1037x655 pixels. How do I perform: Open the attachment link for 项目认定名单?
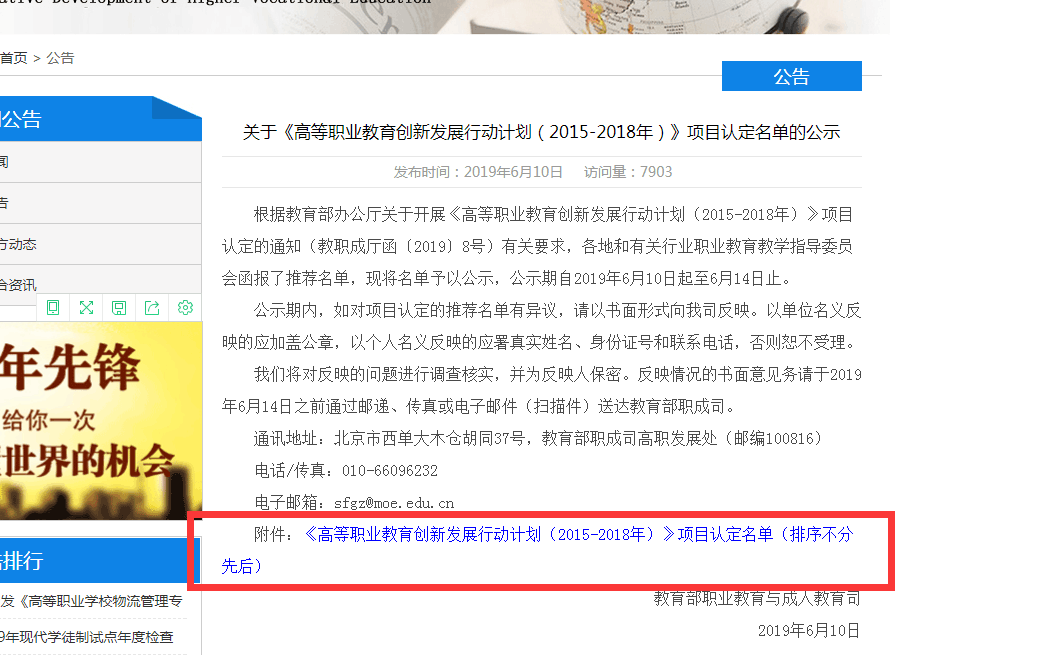(x=578, y=535)
